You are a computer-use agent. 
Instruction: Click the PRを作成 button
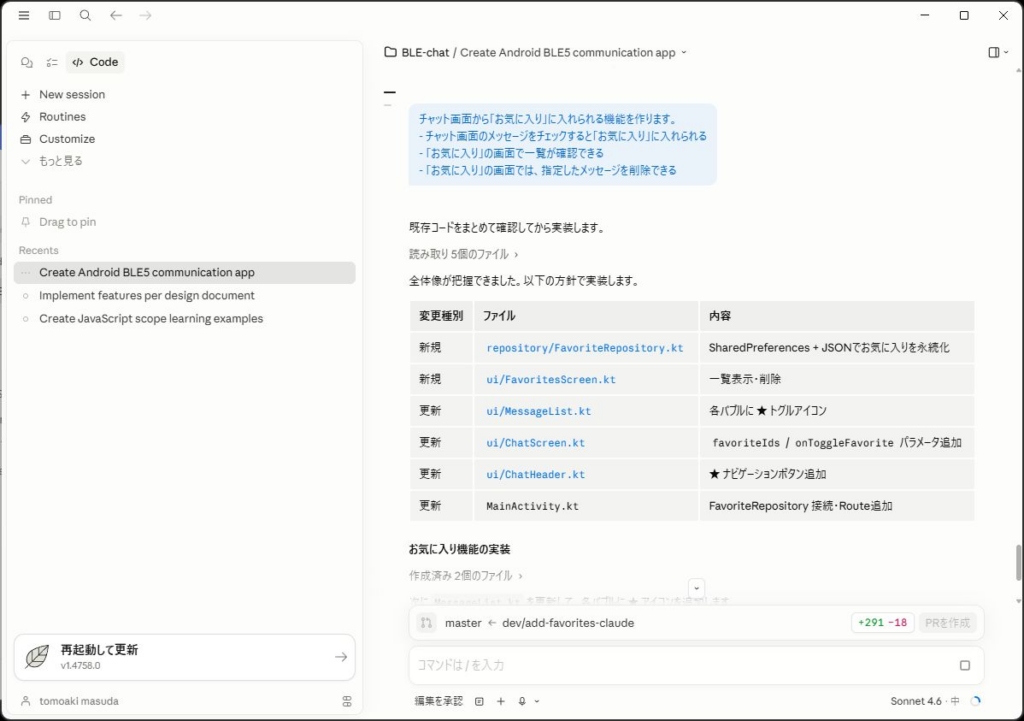pos(947,622)
